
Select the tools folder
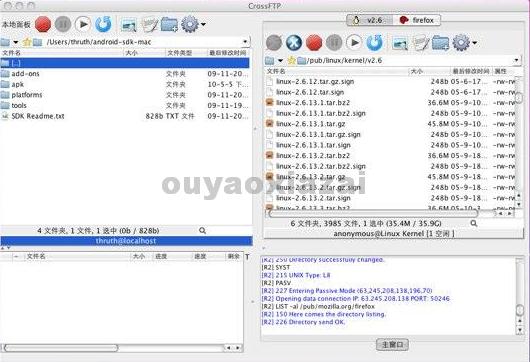click(125, 105)
